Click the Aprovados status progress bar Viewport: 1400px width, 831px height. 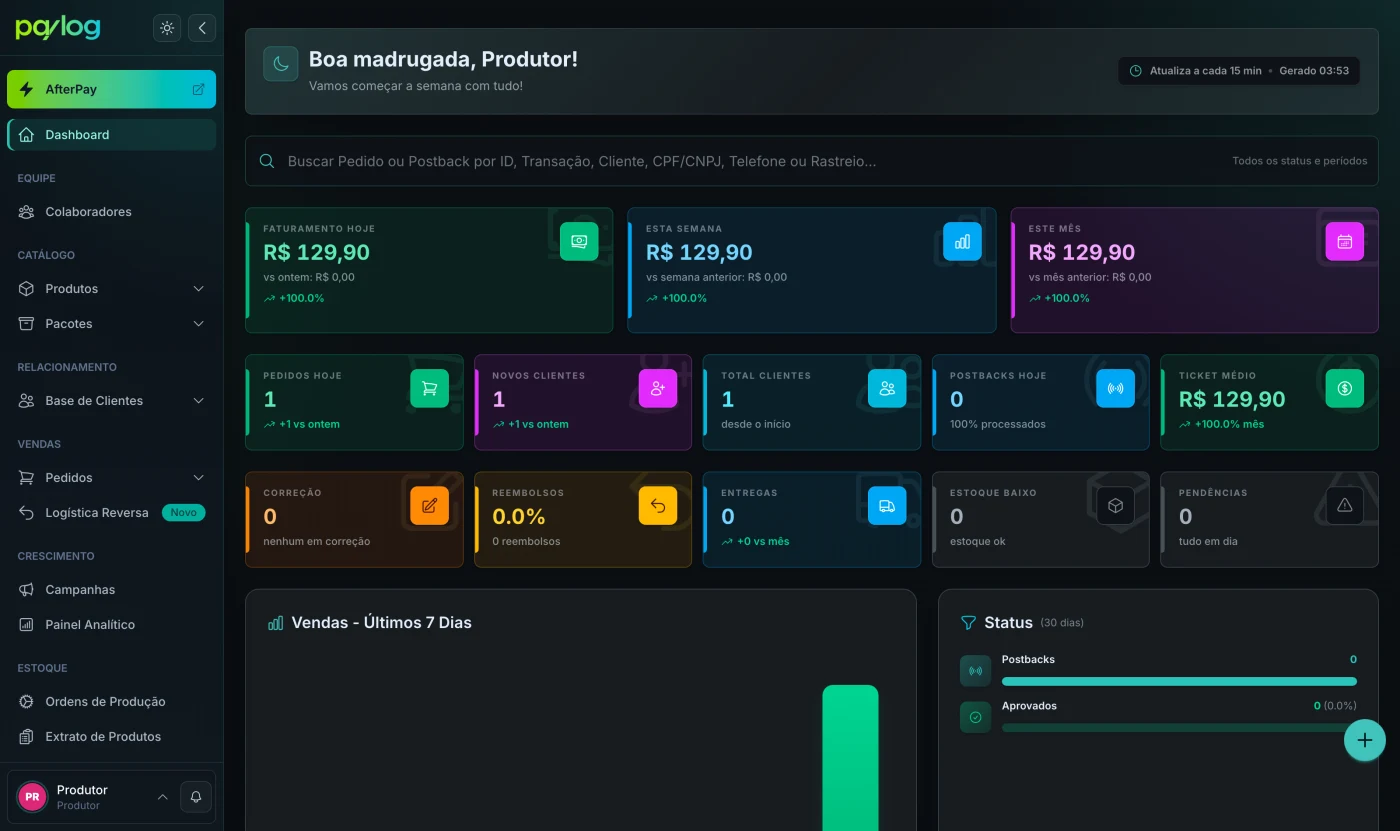(x=1179, y=728)
